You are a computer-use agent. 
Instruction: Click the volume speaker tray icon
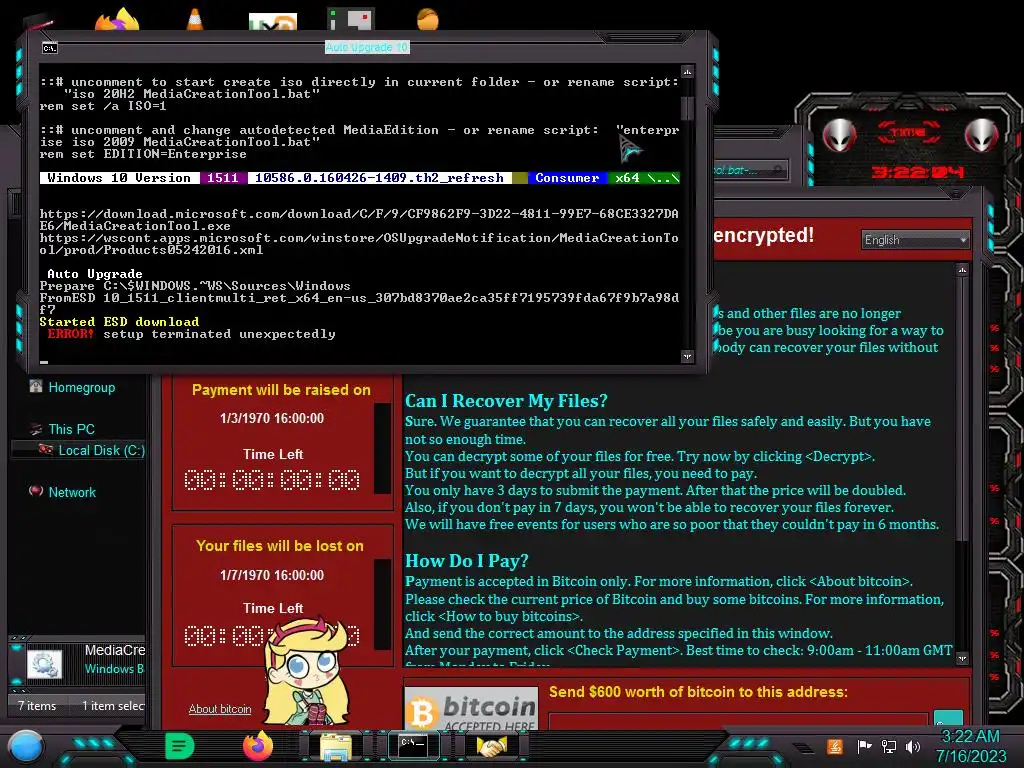coord(913,746)
